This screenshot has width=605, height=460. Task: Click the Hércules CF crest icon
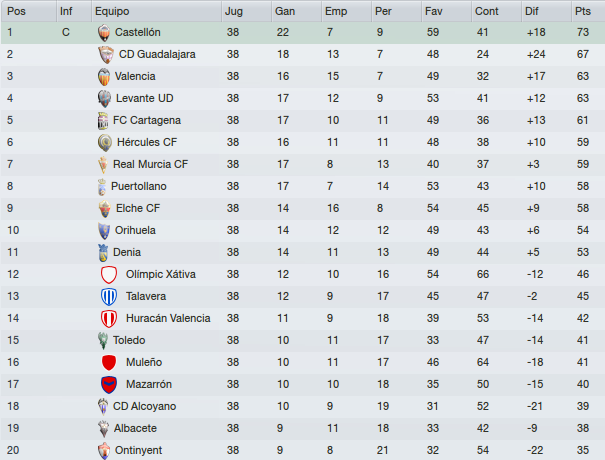(x=105, y=143)
